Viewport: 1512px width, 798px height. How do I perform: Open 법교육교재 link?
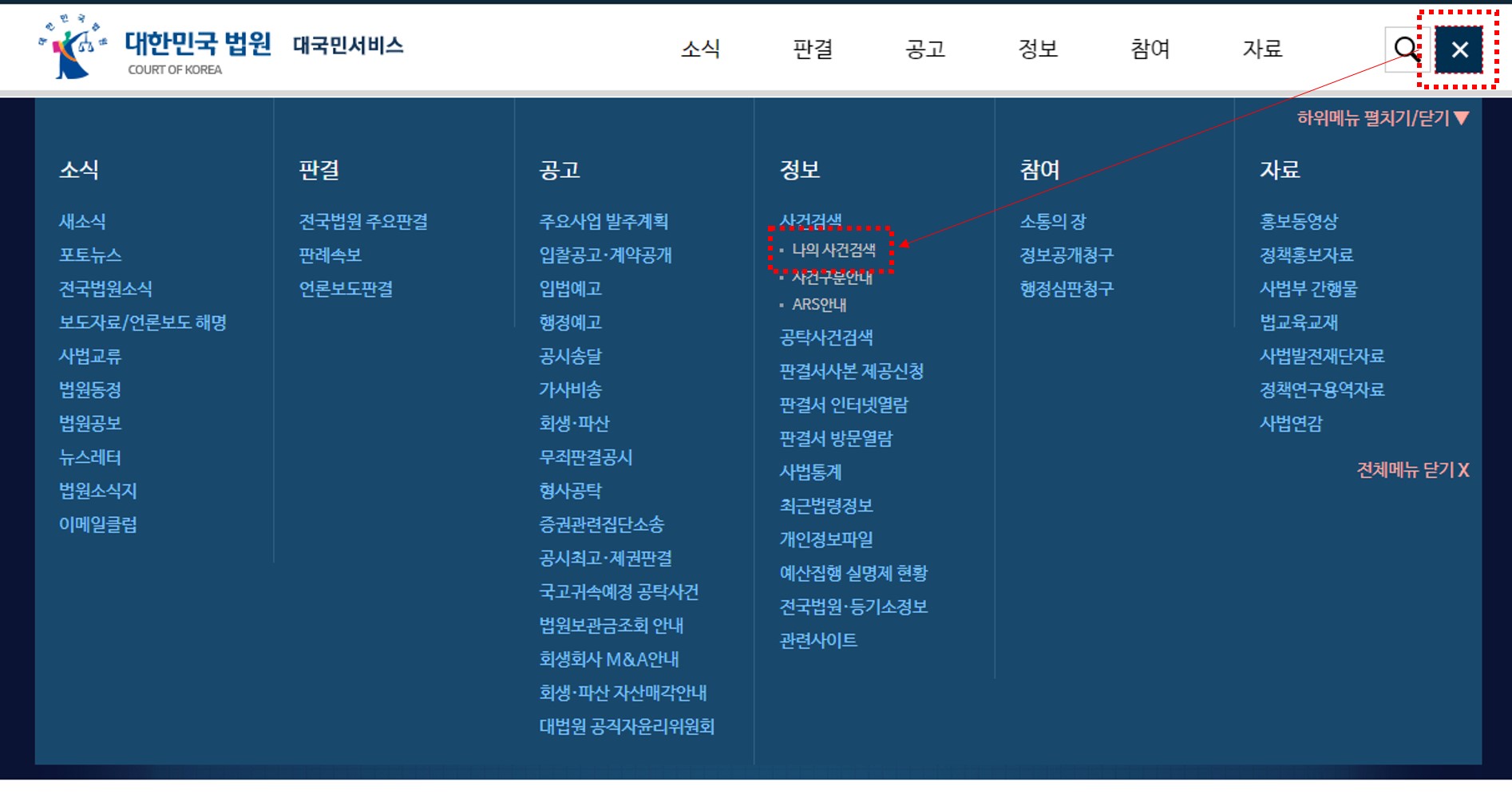click(x=1299, y=322)
